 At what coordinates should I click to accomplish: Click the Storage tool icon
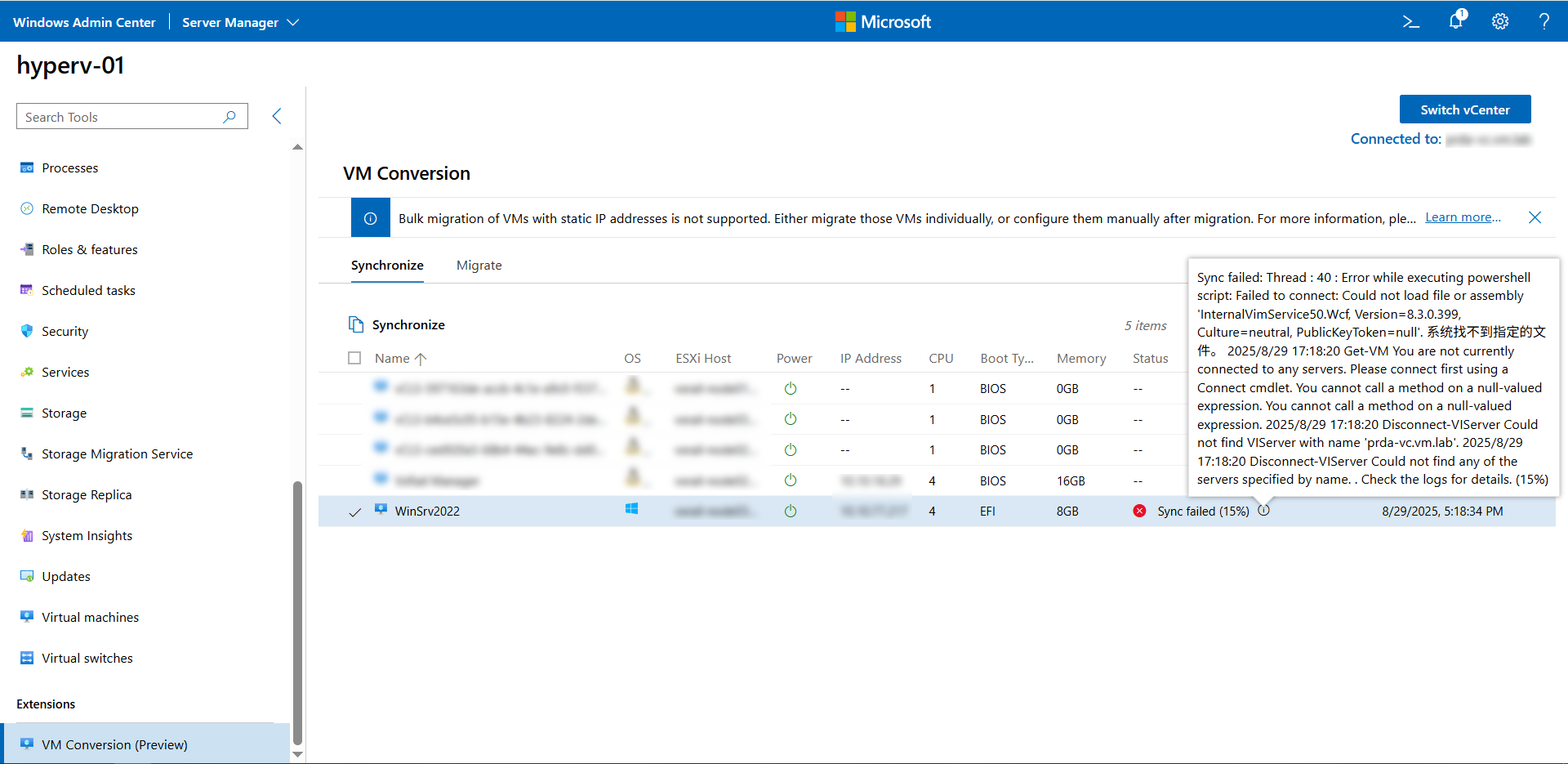27,413
